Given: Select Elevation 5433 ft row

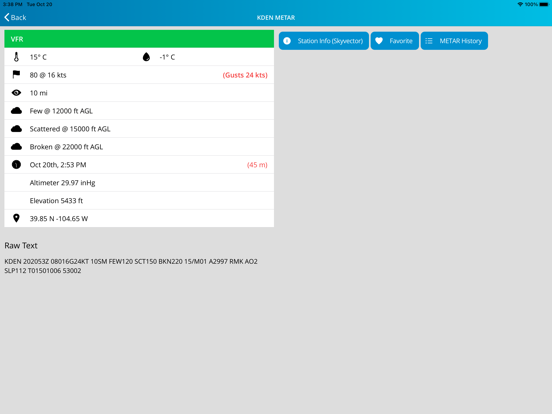Looking at the screenshot, I should tap(139, 201).
